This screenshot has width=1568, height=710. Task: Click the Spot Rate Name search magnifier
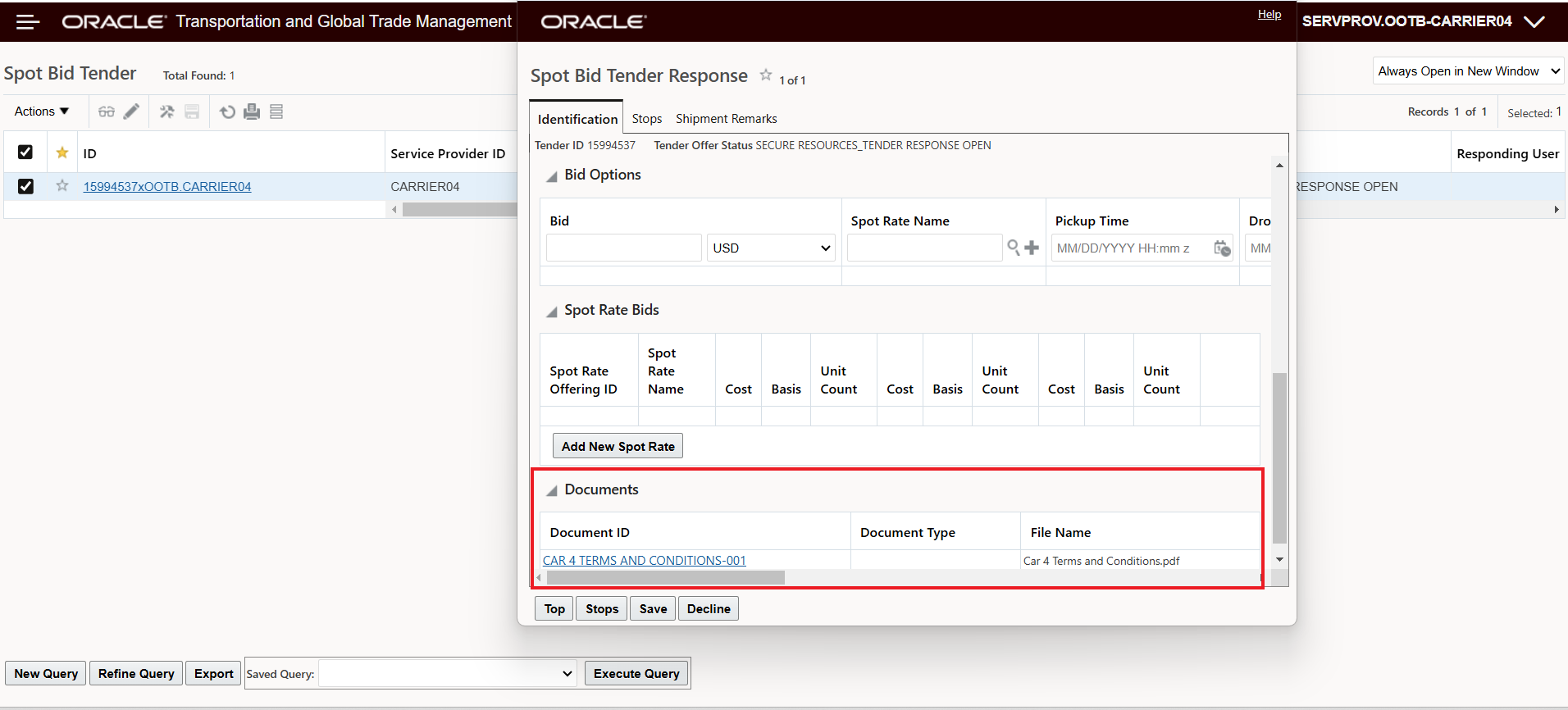[1014, 247]
